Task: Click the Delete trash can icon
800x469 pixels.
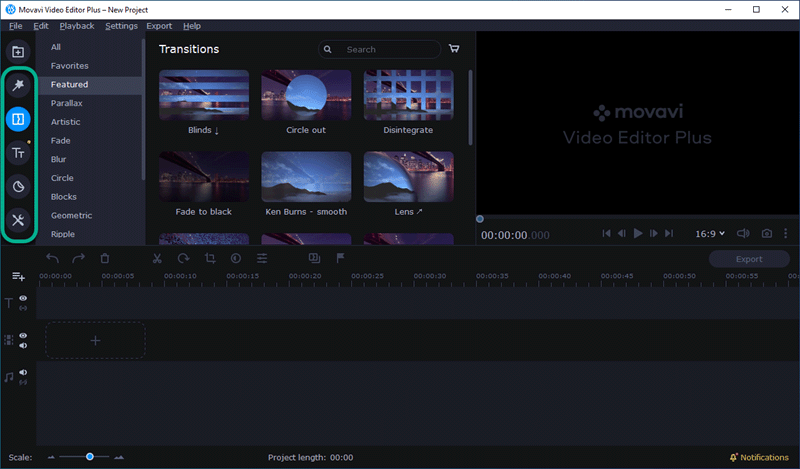Action: (105, 258)
